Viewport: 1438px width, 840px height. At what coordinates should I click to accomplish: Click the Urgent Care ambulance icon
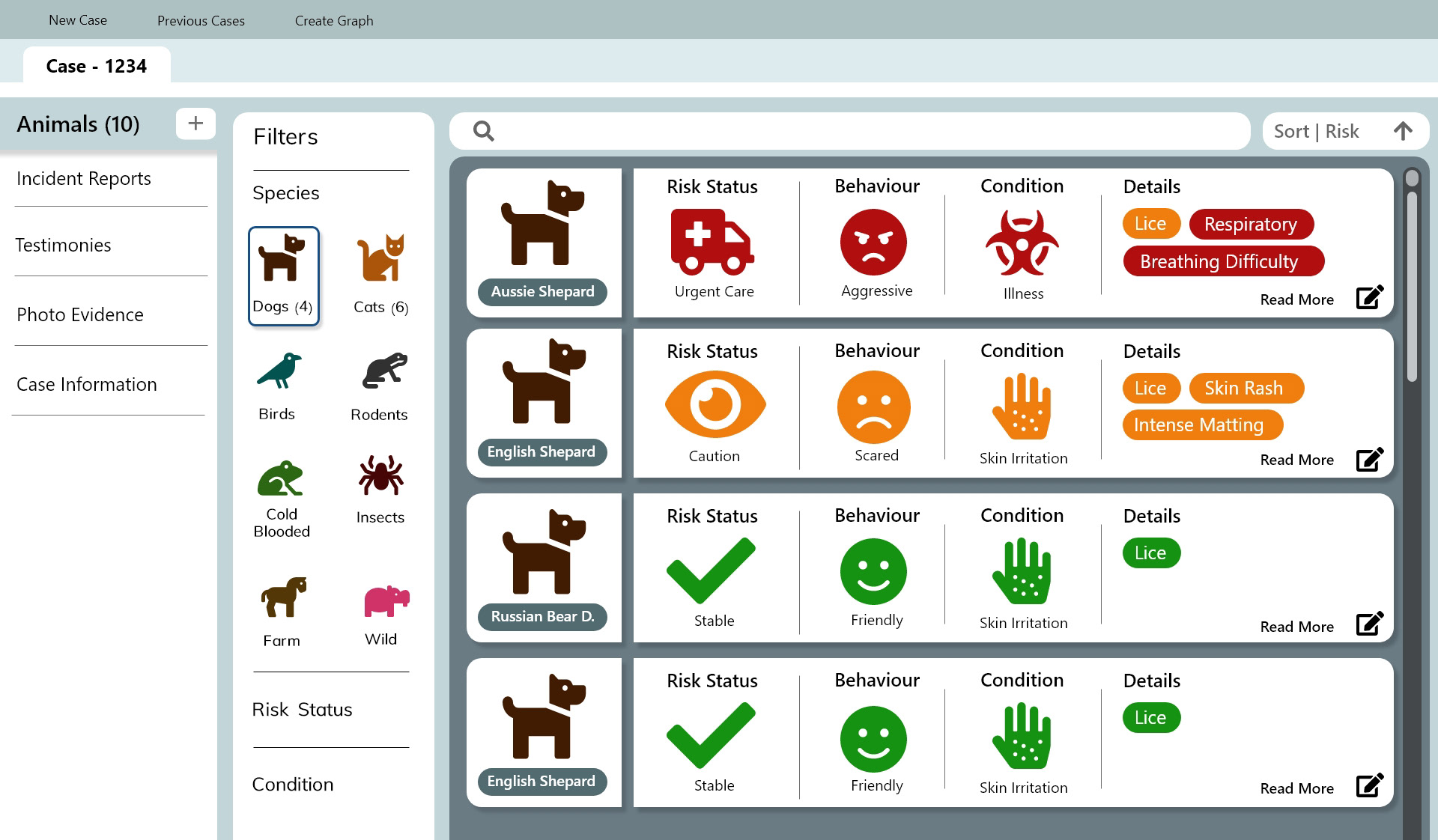(712, 242)
